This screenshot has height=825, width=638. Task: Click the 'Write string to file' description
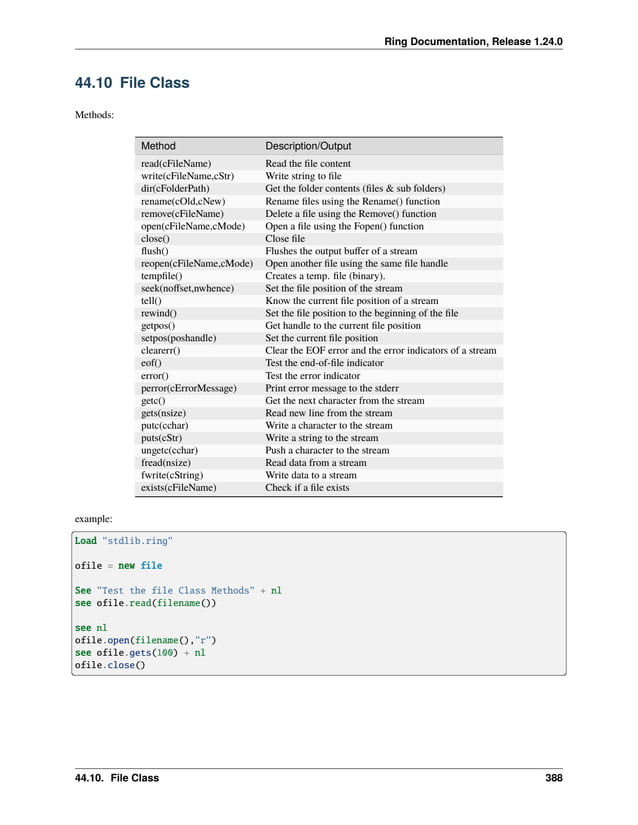point(303,176)
